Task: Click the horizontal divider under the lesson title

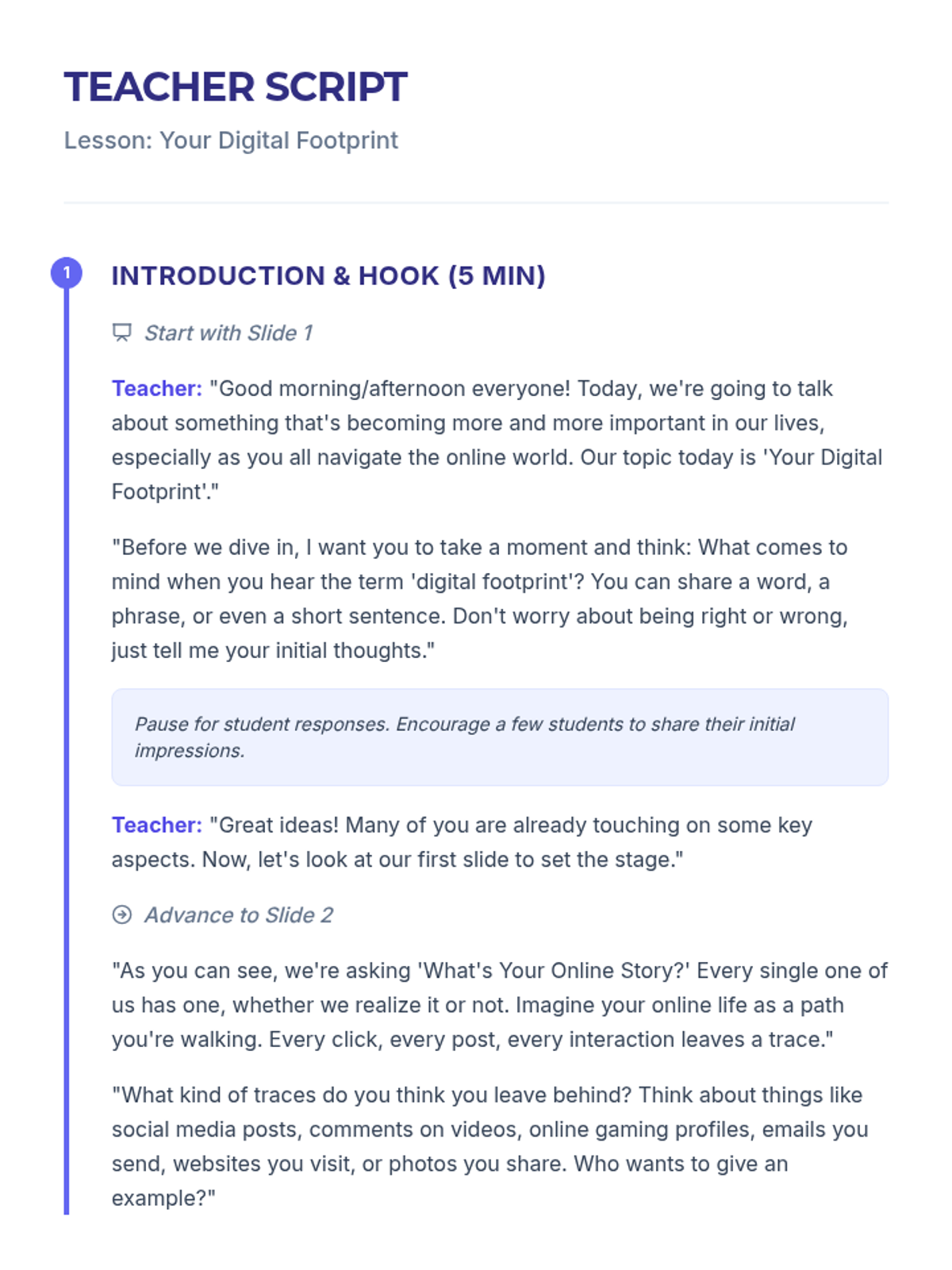Action: [x=476, y=202]
